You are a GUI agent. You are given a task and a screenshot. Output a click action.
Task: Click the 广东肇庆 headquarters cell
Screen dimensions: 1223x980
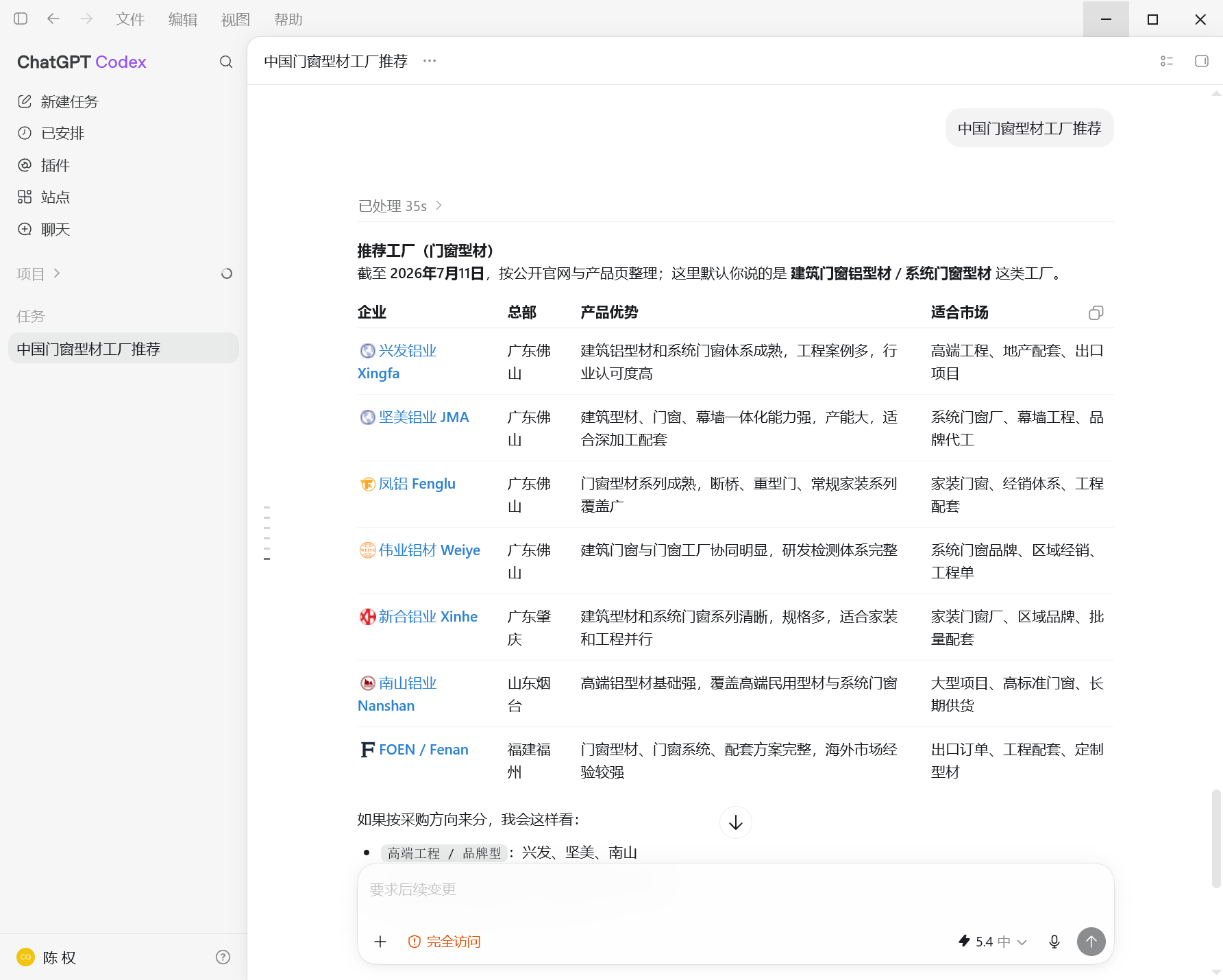pyautogui.click(x=529, y=628)
